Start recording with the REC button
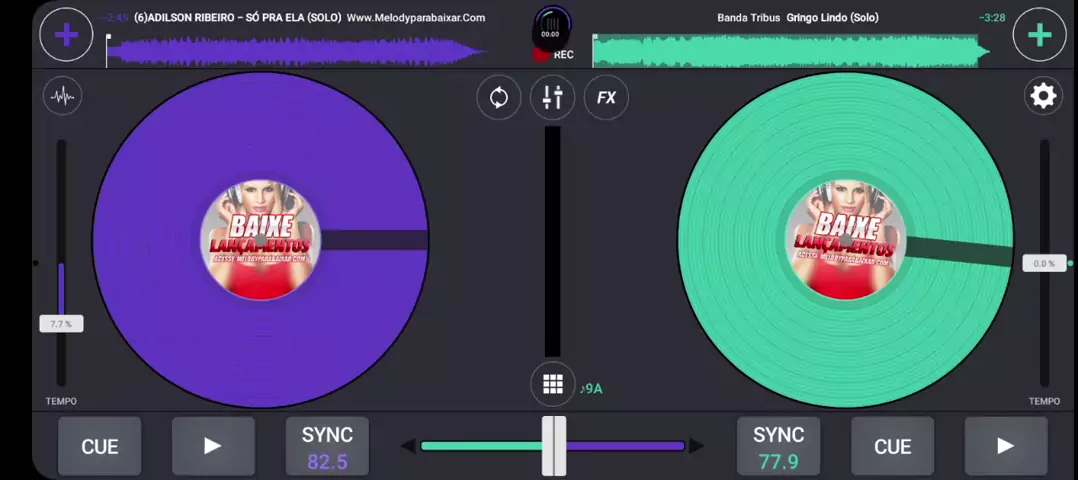Screen dimensions: 1078x480 pyautogui.click(x=552, y=34)
